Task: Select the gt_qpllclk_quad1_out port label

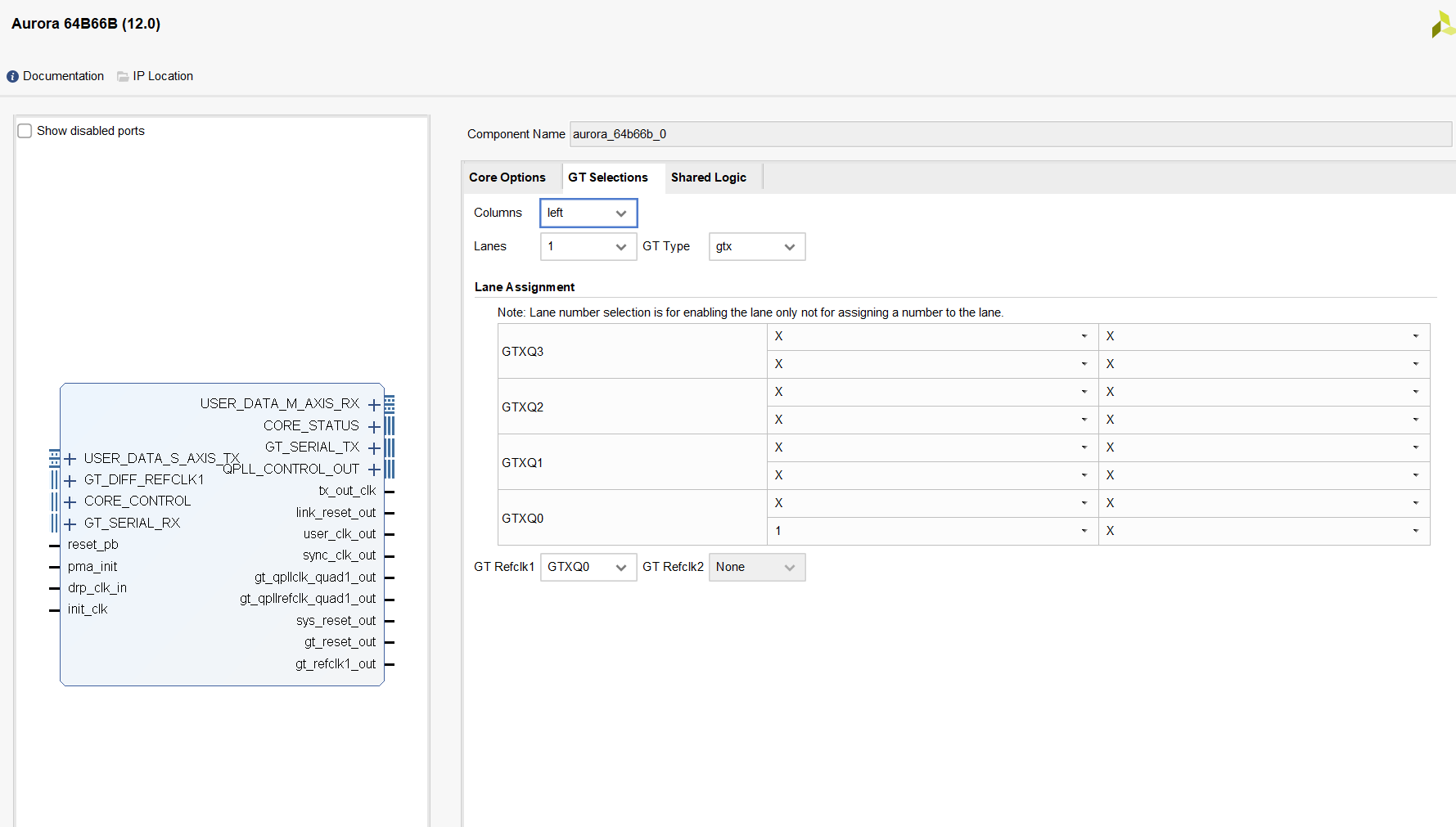Action: click(315, 578)
